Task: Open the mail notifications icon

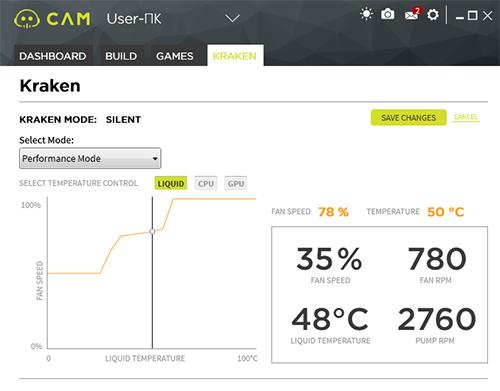Action: pyautogui.click(x=412, y=14)
